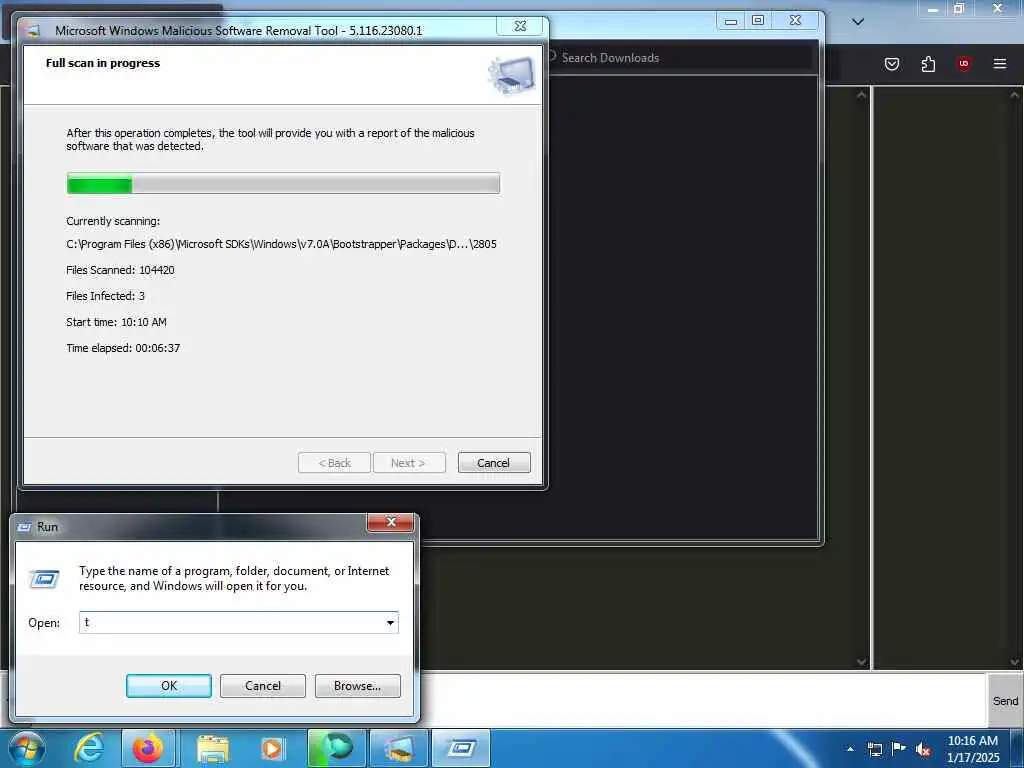The image size is (1024, 768).
Task: Click the scan progress bar
Action: point(283,184)
